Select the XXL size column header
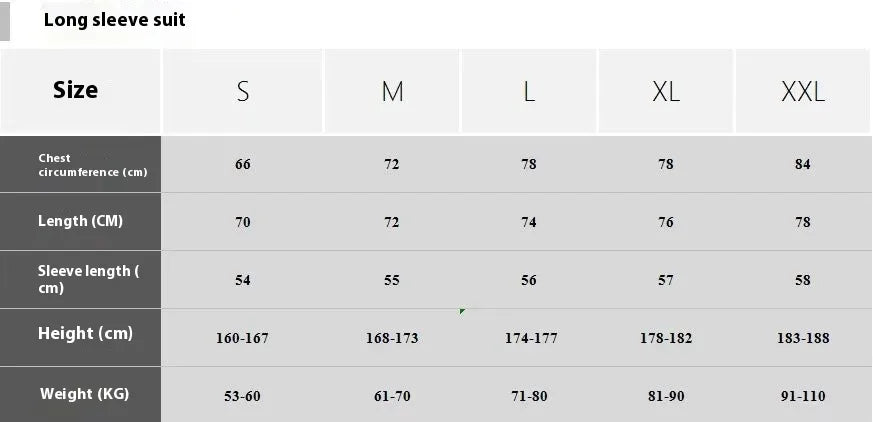 click(803, 92)
